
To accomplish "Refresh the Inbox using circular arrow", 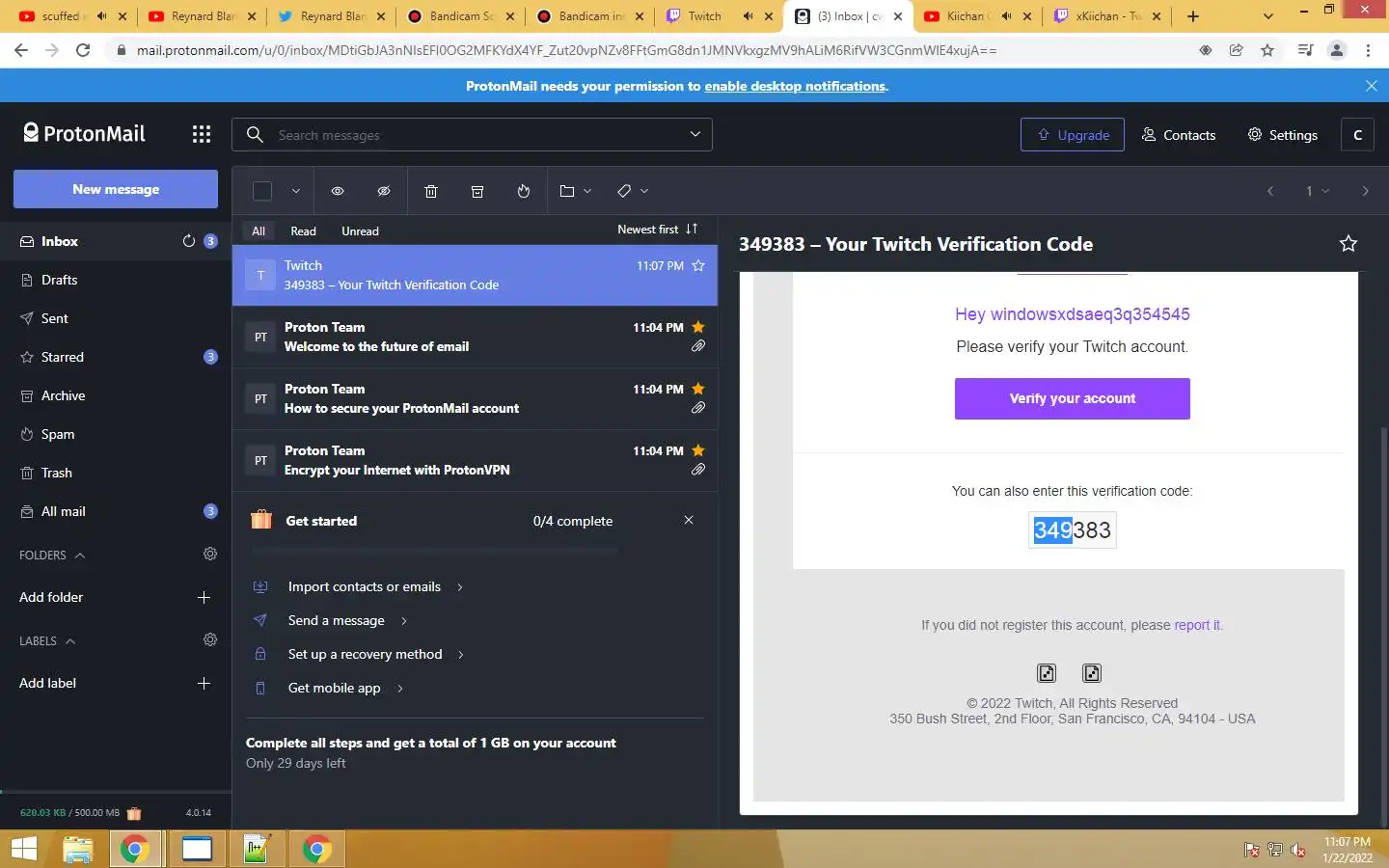I will pos(189,241).
